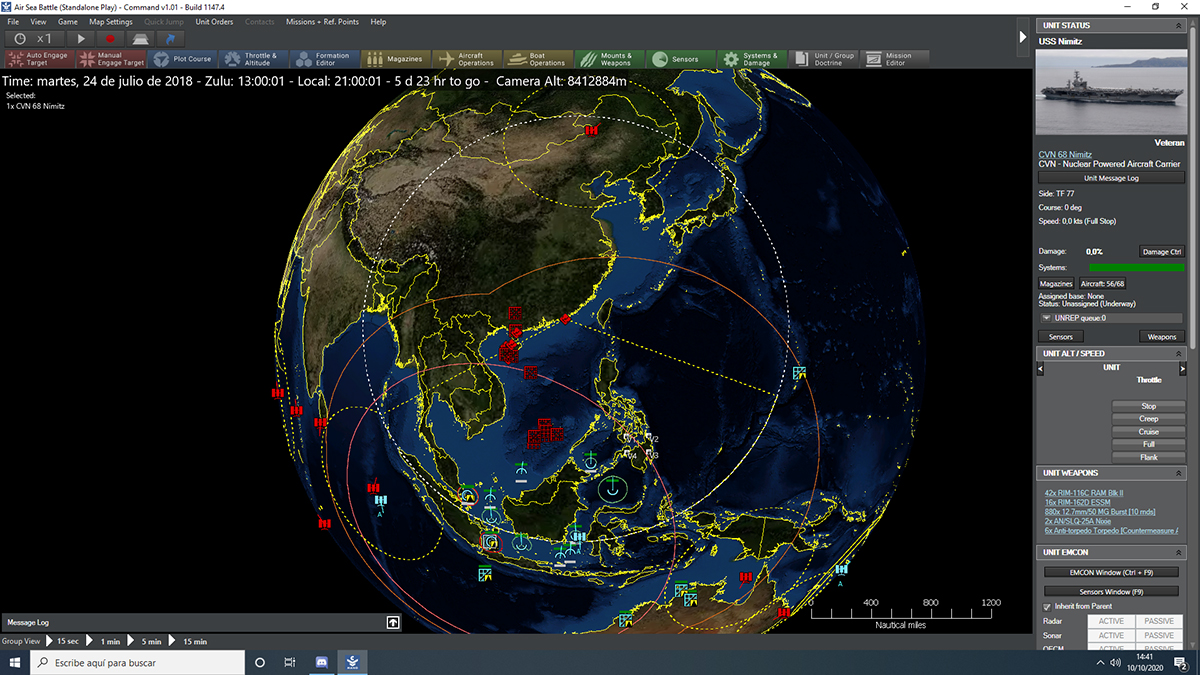Click the Windows Start button
Image resolution: width=1200 pixels, height=675 pixels.
tap(15, 662)
